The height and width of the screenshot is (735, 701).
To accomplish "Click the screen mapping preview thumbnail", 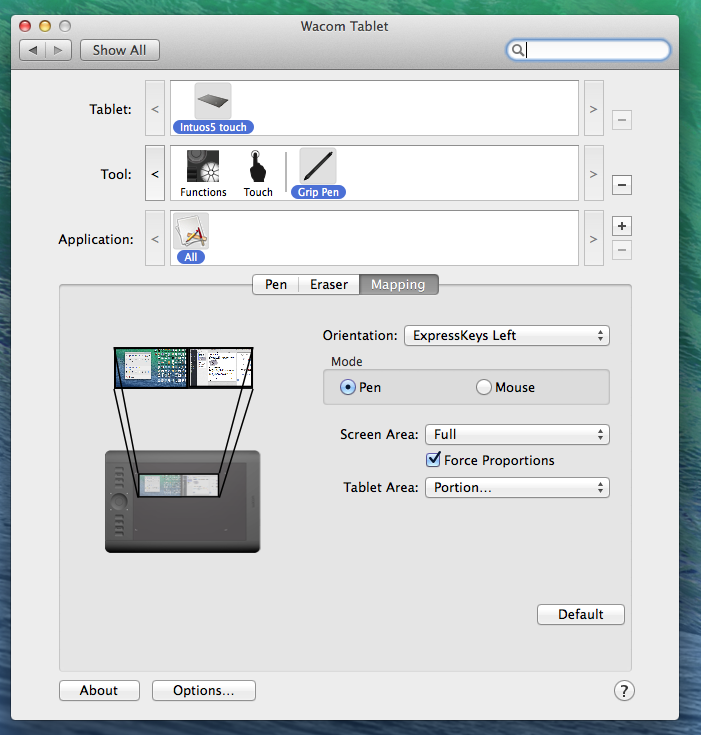I will coord(183,368).
